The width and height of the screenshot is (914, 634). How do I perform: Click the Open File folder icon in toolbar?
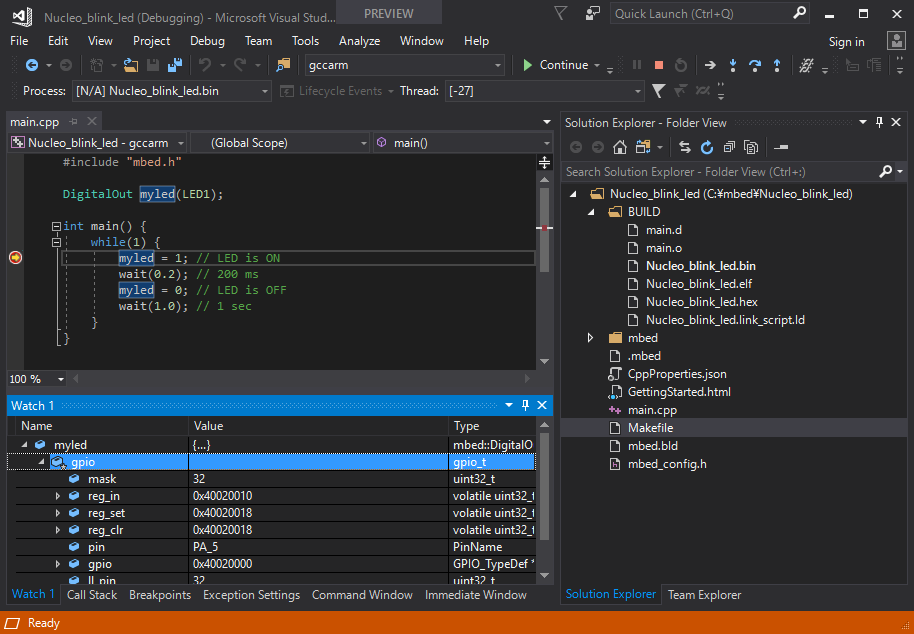pos(131,65)
